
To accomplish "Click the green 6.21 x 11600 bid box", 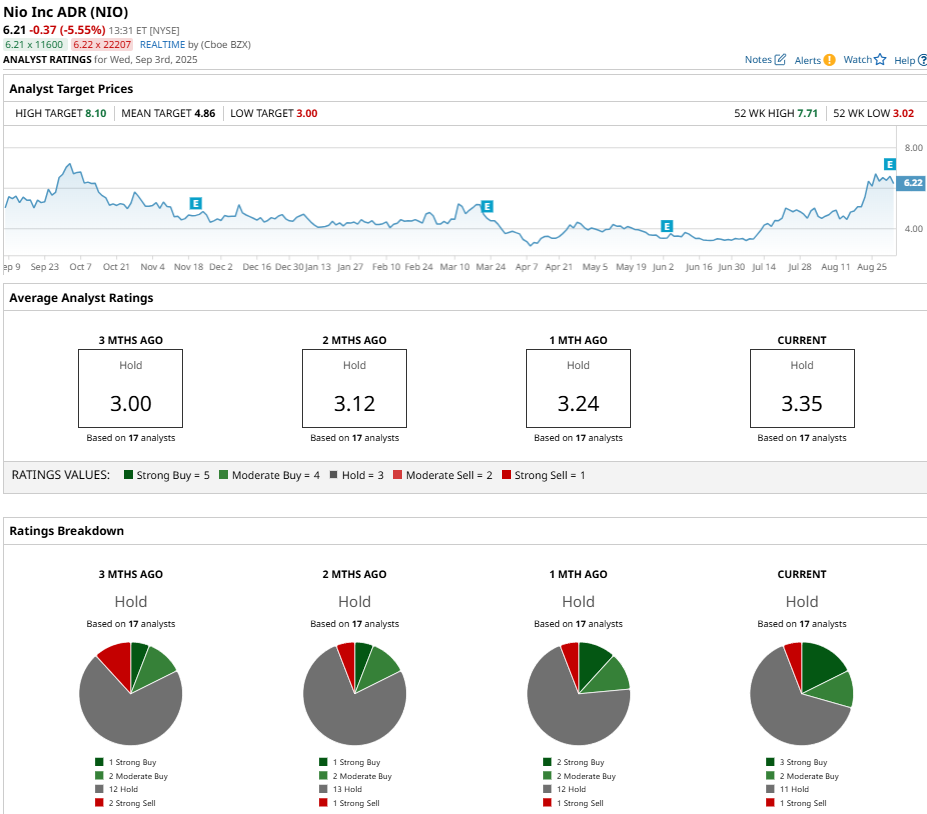I will point(34,44).
